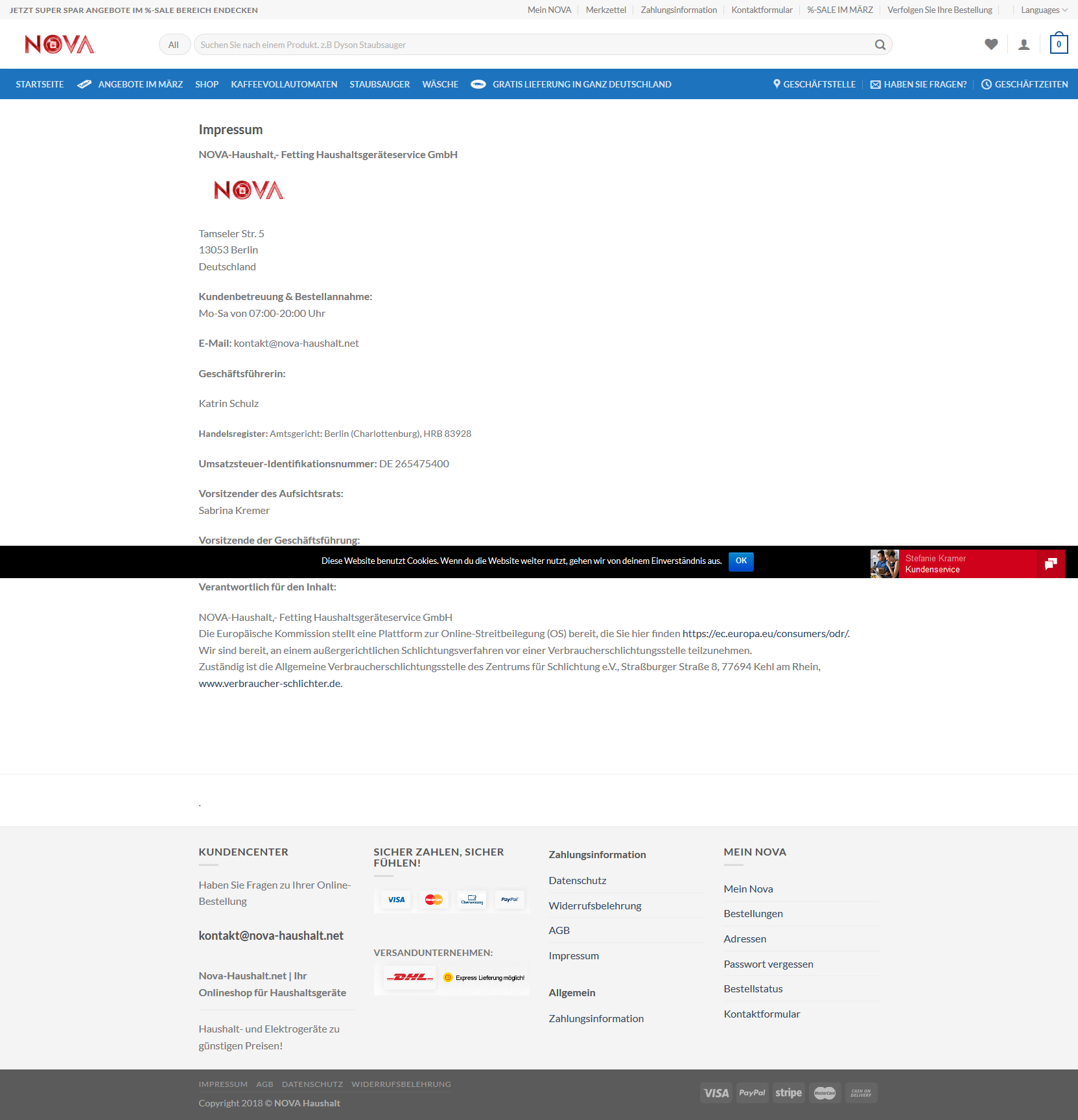Image resolution: width=1078 pixels, height=1120 pixels.
Task: Open Zahlungsinformation under Allgemein
Action: pos(596,1018)
